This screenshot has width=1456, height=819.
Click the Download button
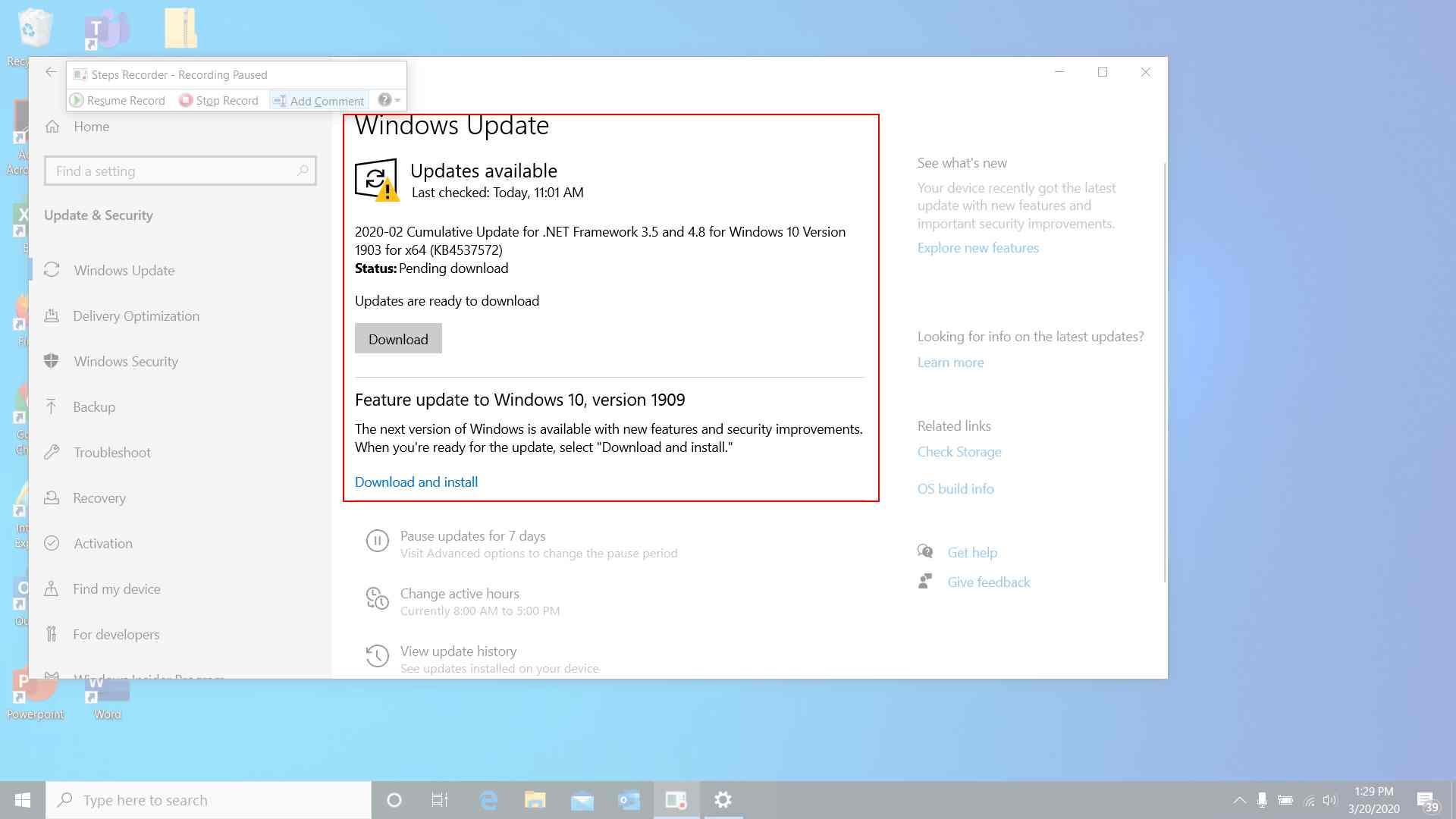(398, 339)
